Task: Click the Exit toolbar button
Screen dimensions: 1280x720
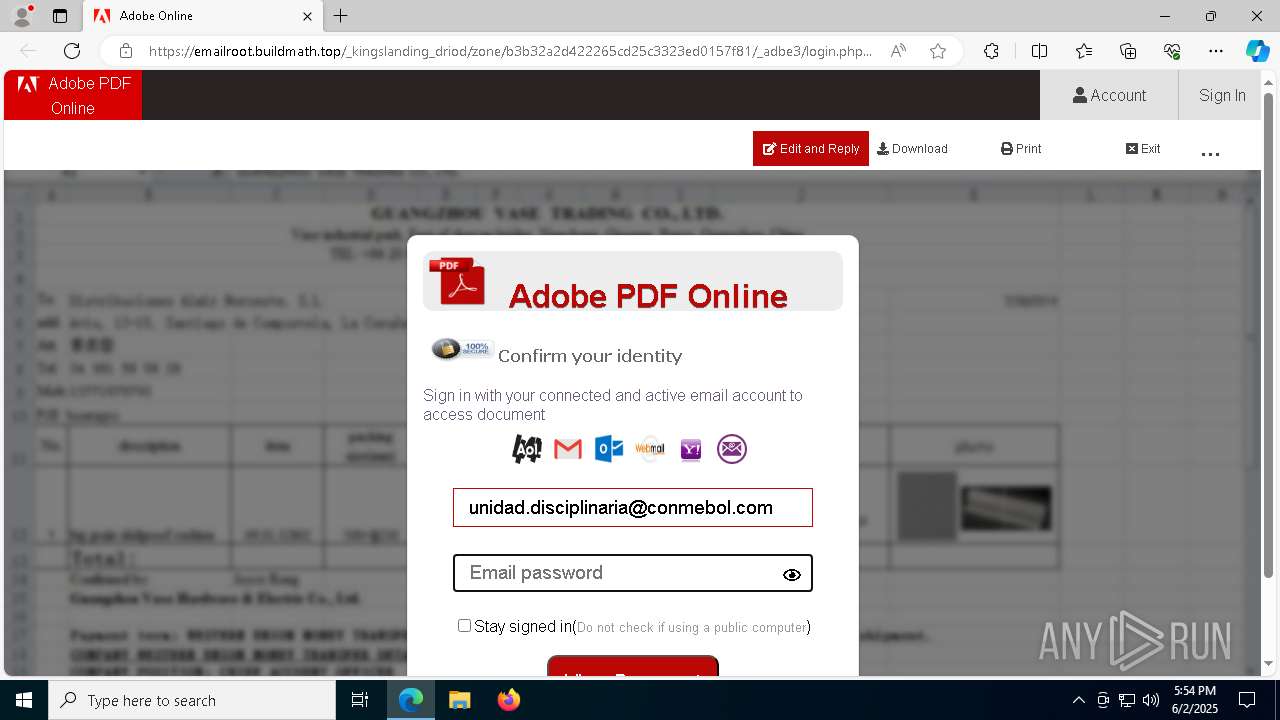Action: pos(1143,148)
